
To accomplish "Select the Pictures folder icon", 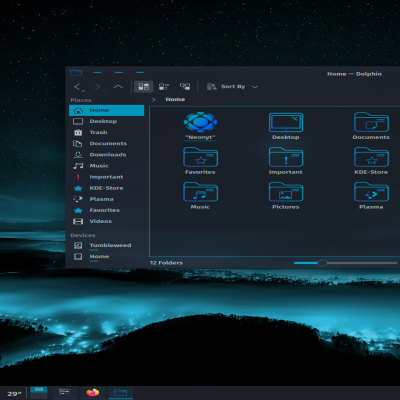I will [286, 192].
